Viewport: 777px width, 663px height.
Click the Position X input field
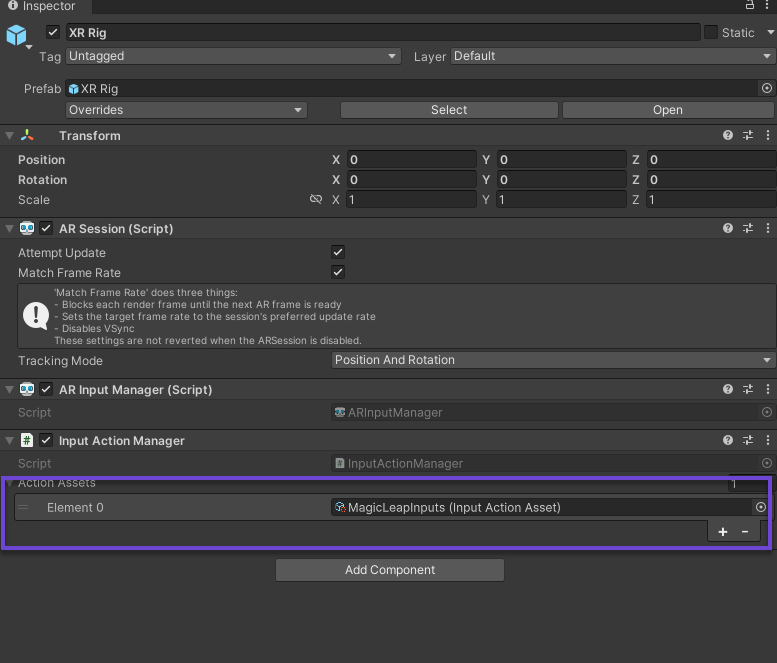411,160
